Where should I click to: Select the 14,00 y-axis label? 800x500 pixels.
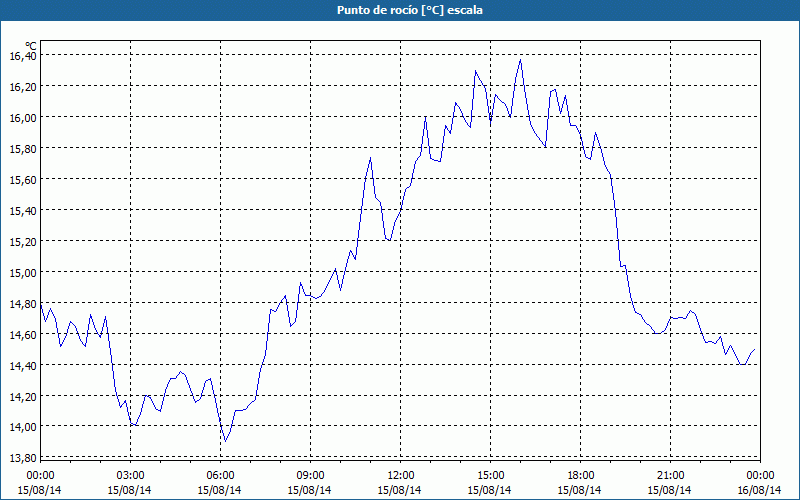point(23,427)
